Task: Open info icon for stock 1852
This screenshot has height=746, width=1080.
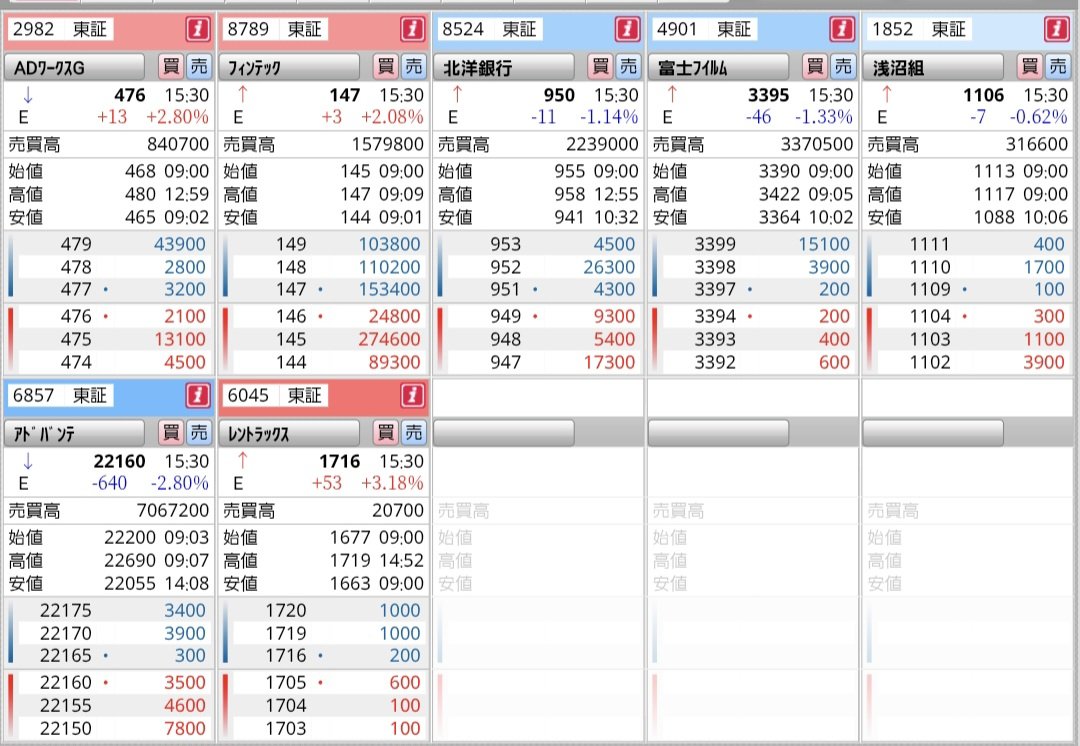Action: (x=1057, y=30)
